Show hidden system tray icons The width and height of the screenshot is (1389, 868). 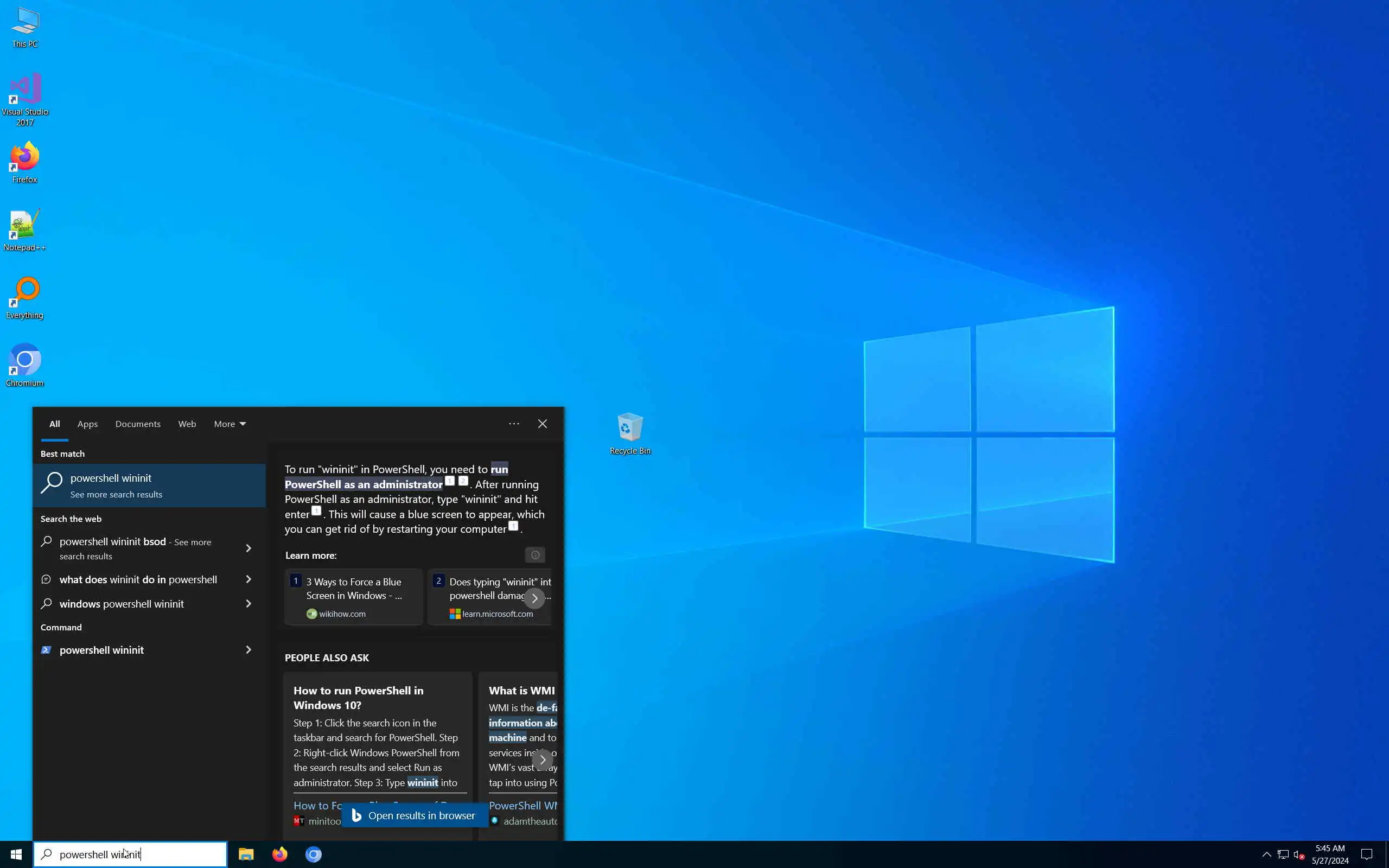pos(1266,854)
